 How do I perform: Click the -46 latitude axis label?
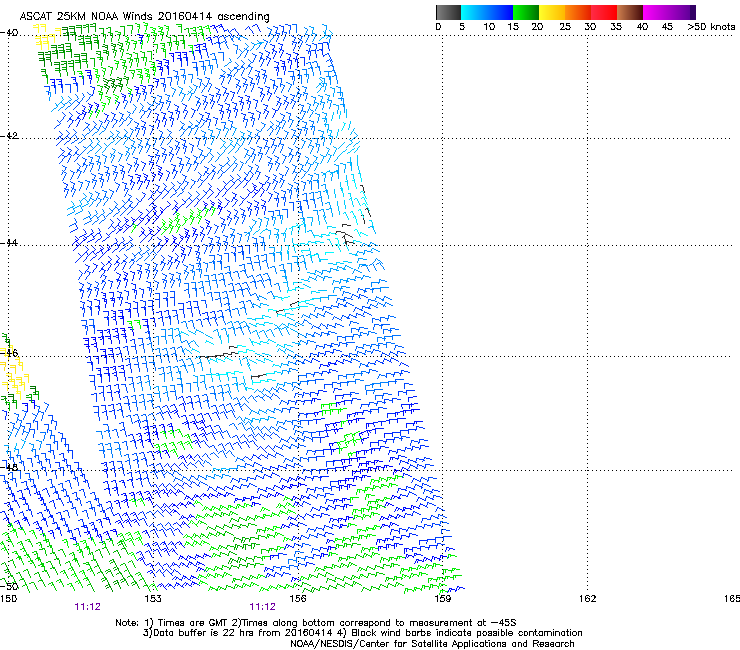coord(9,353)
